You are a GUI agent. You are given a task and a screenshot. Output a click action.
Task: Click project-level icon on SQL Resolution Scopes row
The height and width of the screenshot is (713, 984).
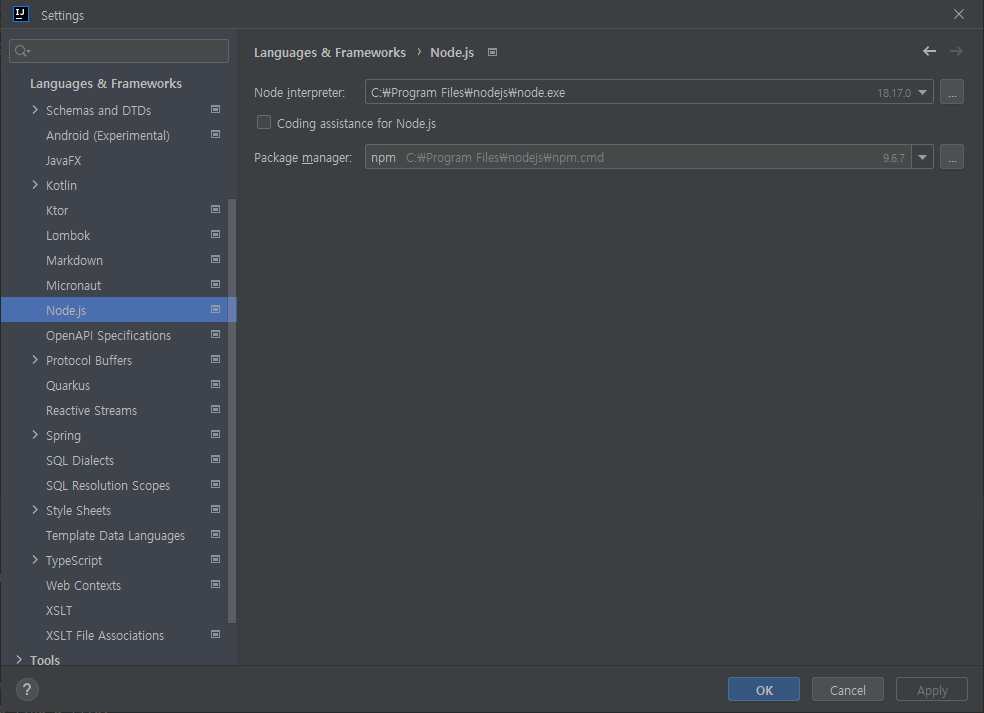pyautogui.click(x=215, y=485)
